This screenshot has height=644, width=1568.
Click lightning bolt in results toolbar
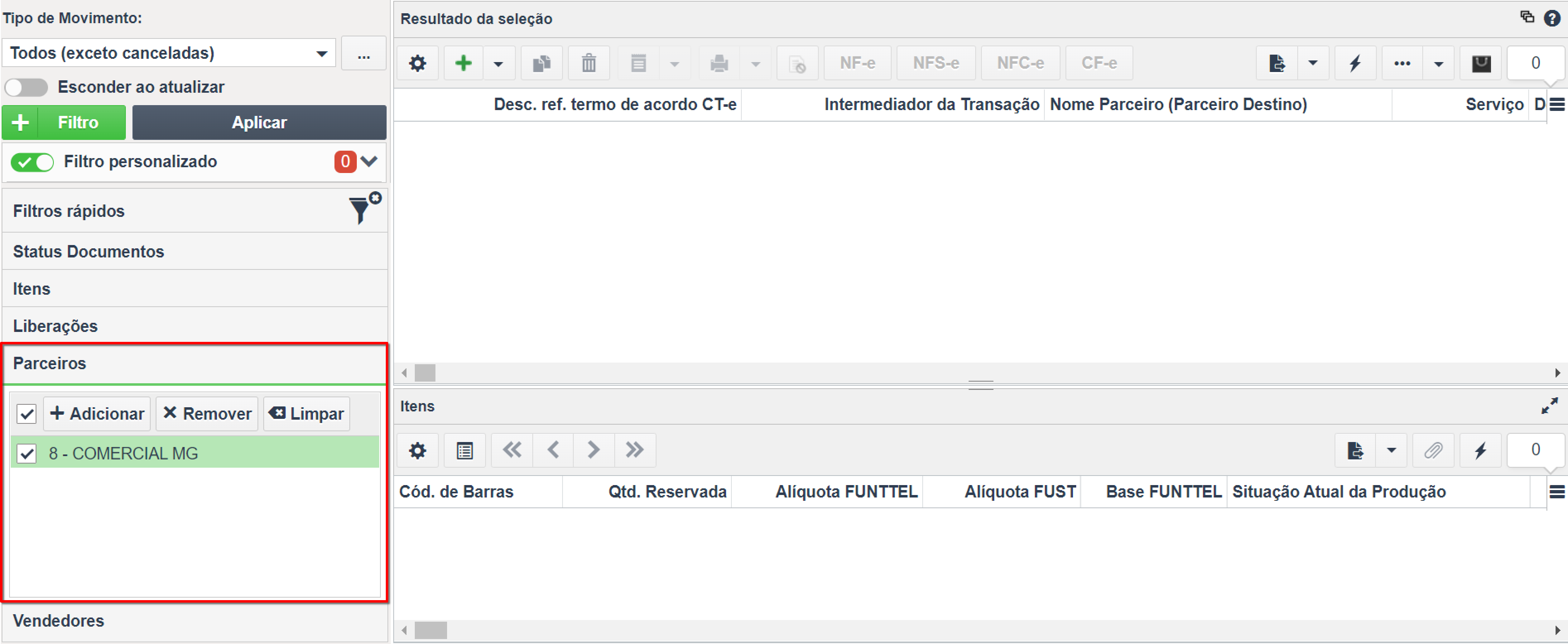tap(1356, 63)
